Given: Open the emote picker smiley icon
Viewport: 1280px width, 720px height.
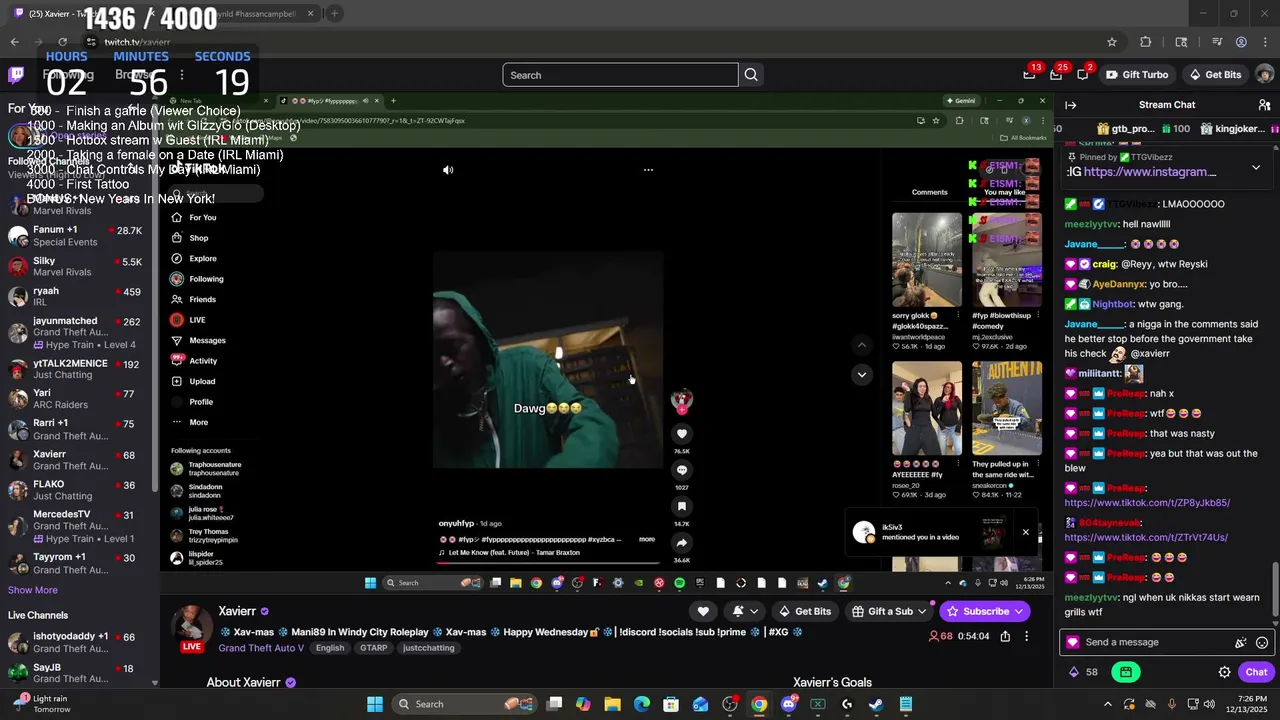Looking at the screenshot, I should click(1262, 643).
